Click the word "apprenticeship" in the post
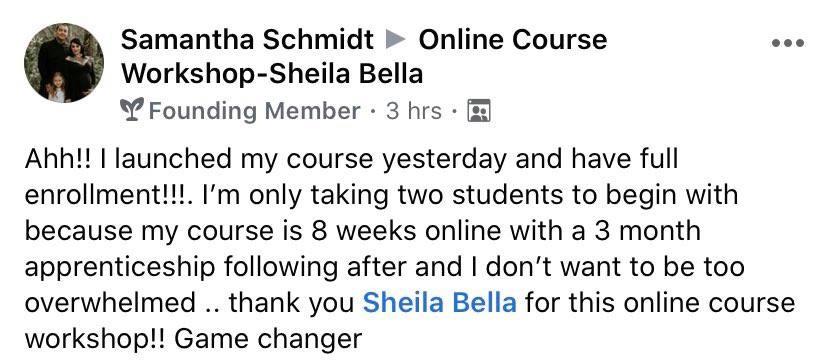This screenshot has width=828, height=361. [x=120, y=268]
